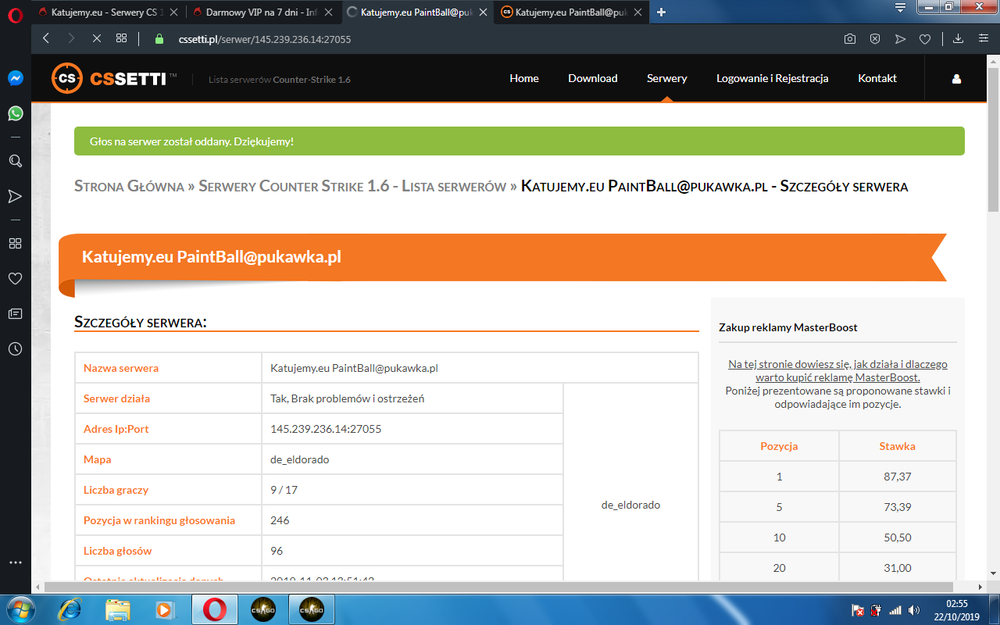Screen dimensions: 1000x625
Task: Open downloads icon in the toolbar
Action: click(x=958, y=39)
